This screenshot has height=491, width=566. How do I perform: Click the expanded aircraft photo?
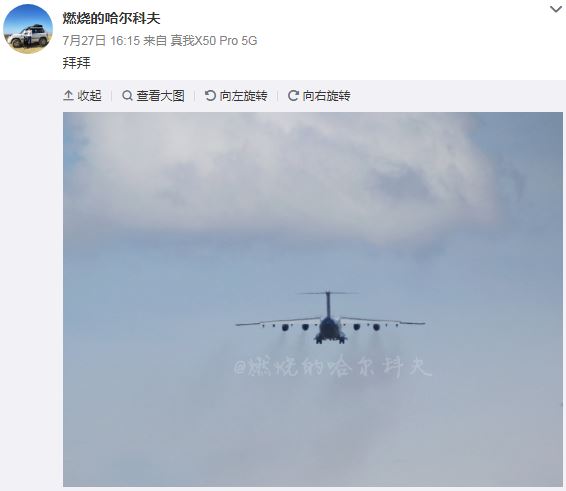click(313, 299)
